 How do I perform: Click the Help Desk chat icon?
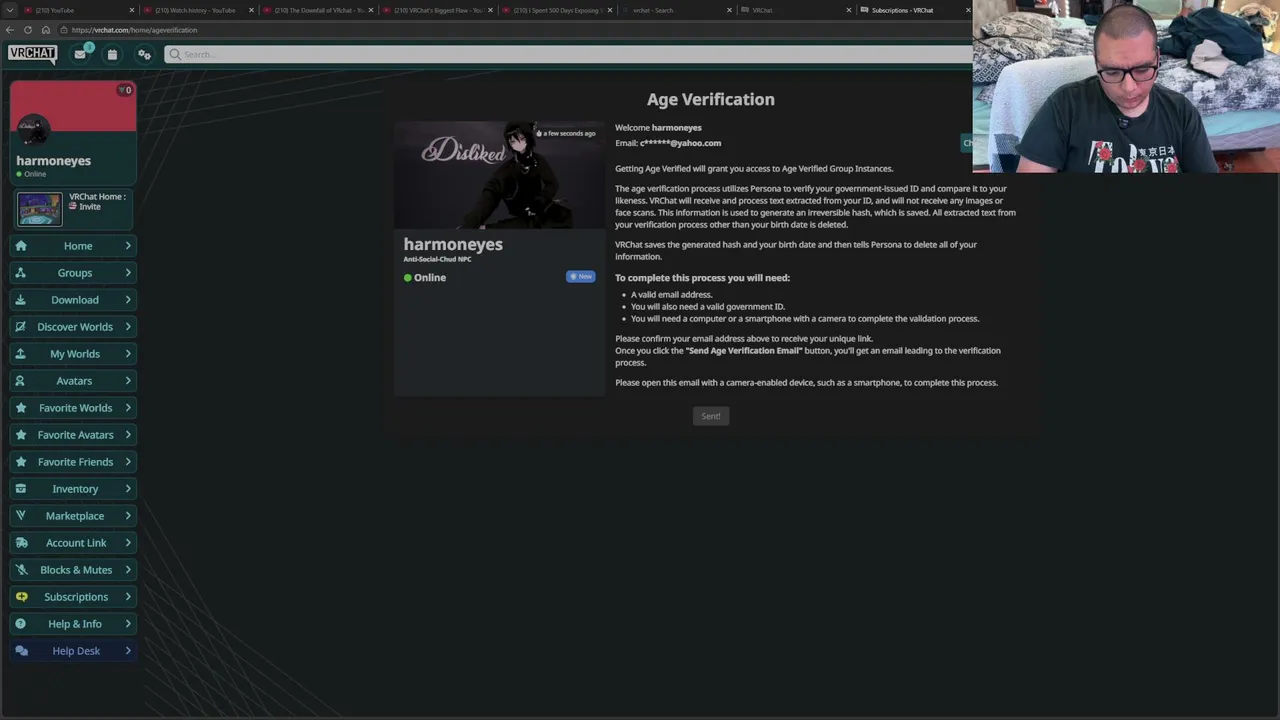click(x=21, y=651)
